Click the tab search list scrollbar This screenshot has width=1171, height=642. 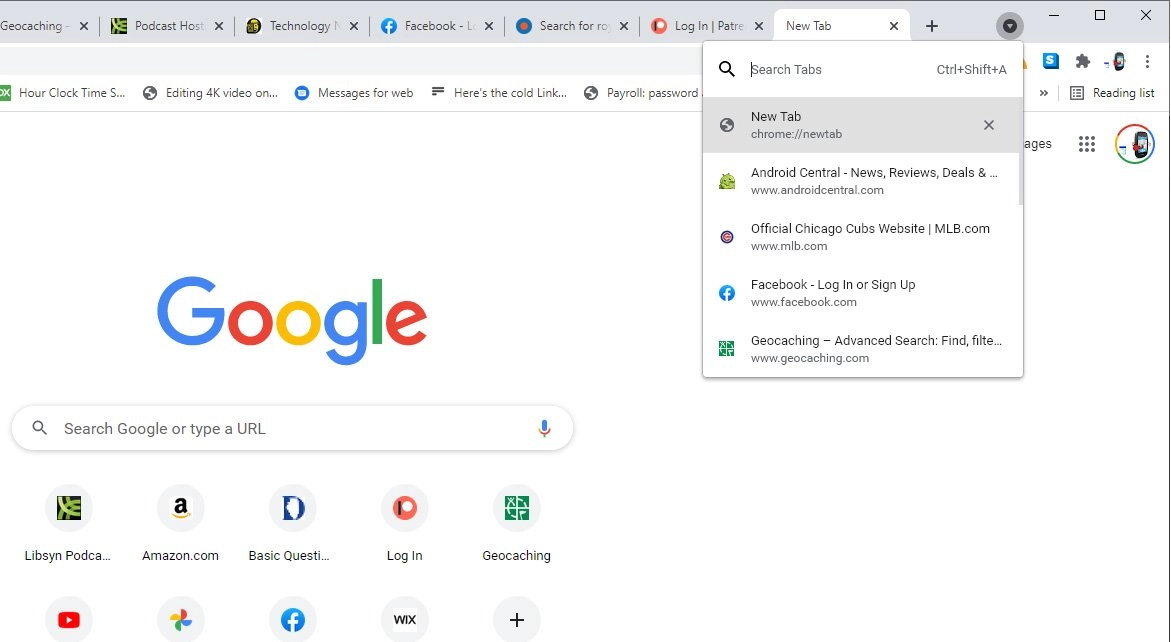[1020, 152]
